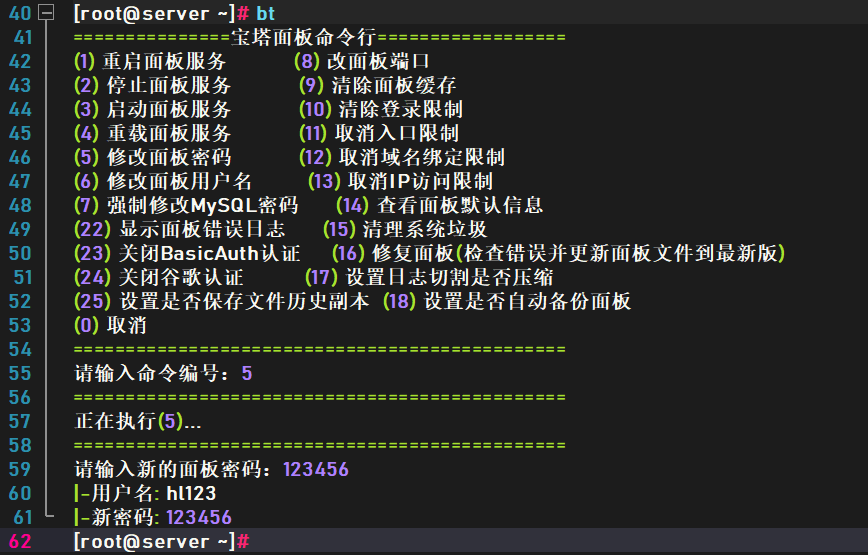Image resolution: width=868 pixels, height=555 pixels.
Task: Click the 宝塔面板命令行 header text
Action: point(303,37)
